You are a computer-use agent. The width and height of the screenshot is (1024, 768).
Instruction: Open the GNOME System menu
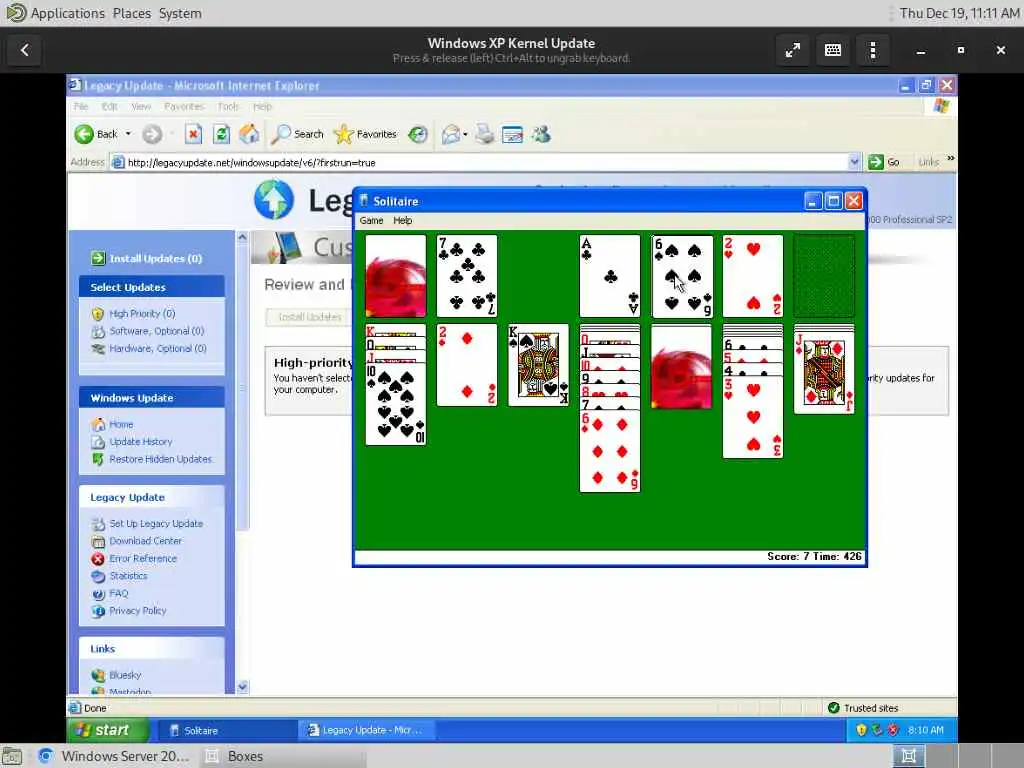tap(180, 13)
